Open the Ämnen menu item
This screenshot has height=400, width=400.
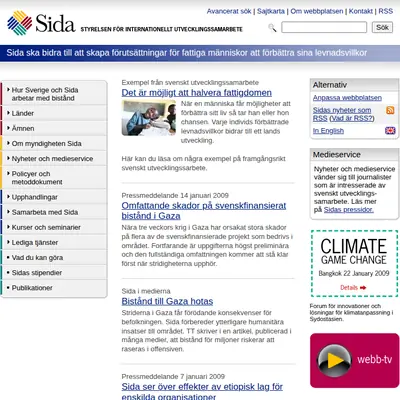point(54,128)
